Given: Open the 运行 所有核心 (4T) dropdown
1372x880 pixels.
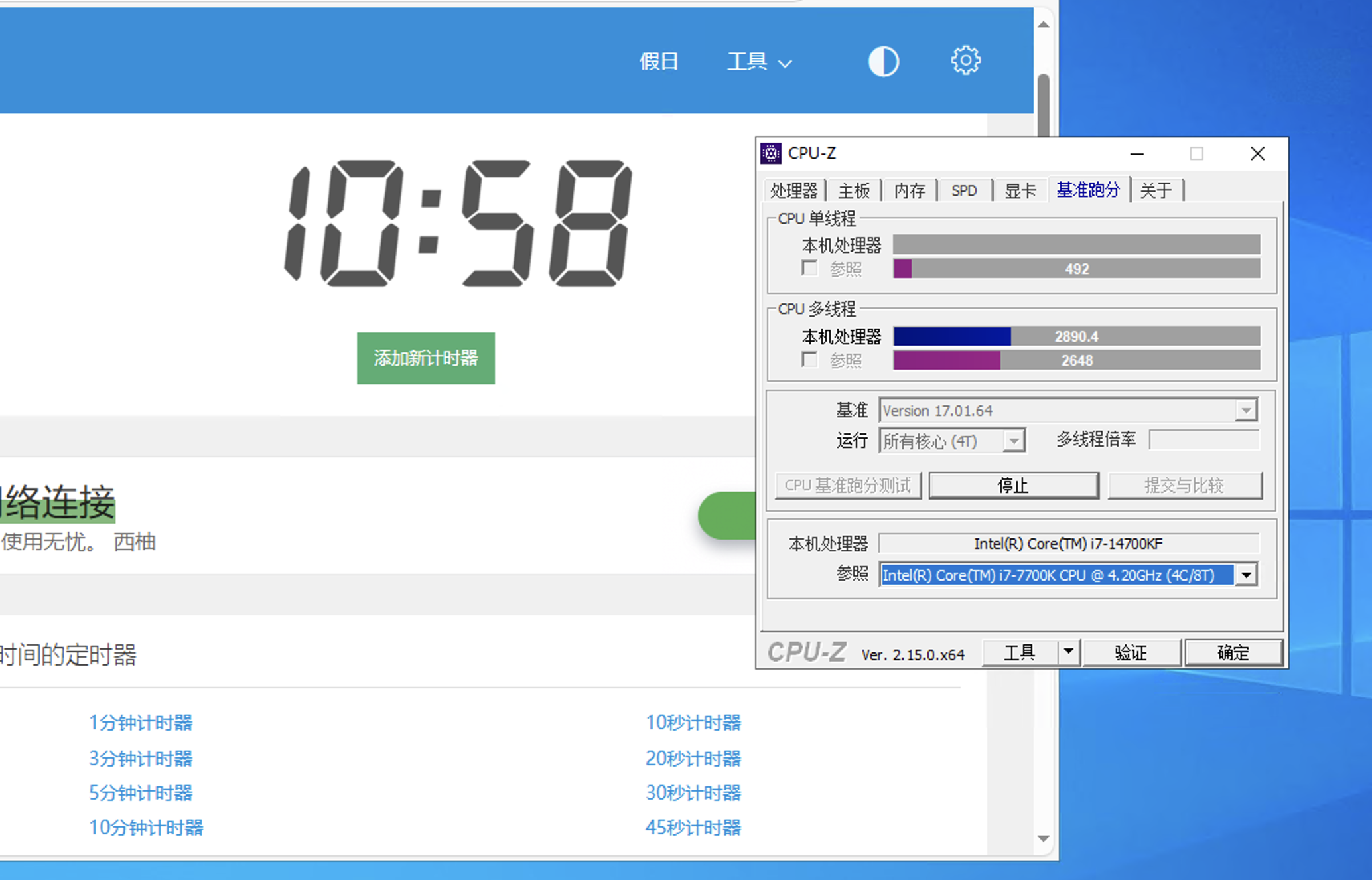Looking at the screenshot, I should (1014, 441).
